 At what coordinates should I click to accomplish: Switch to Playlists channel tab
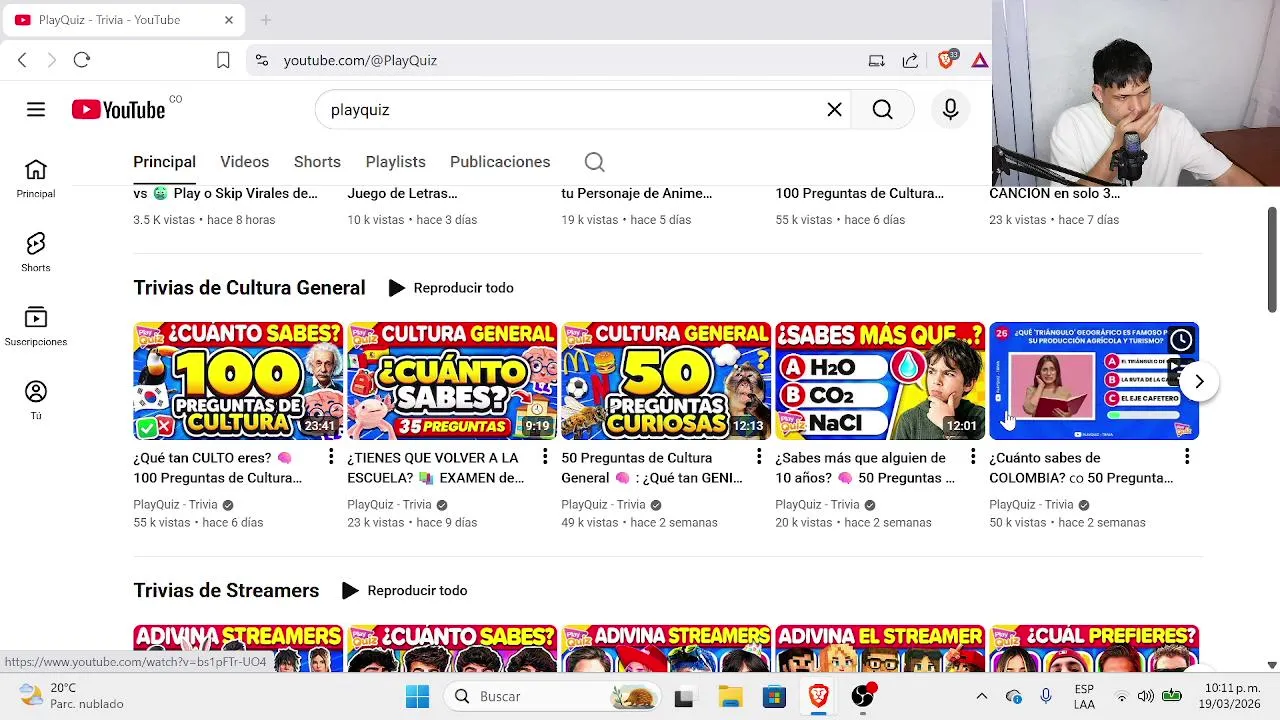(395, 162)
